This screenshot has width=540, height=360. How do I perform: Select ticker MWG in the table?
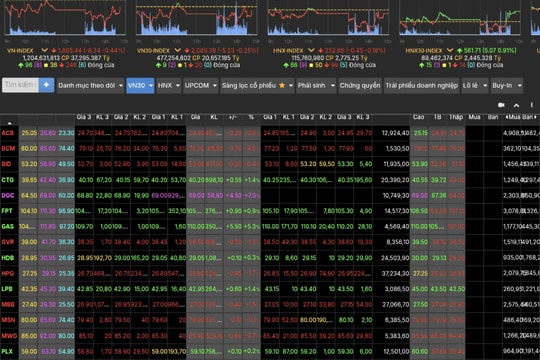9,336
